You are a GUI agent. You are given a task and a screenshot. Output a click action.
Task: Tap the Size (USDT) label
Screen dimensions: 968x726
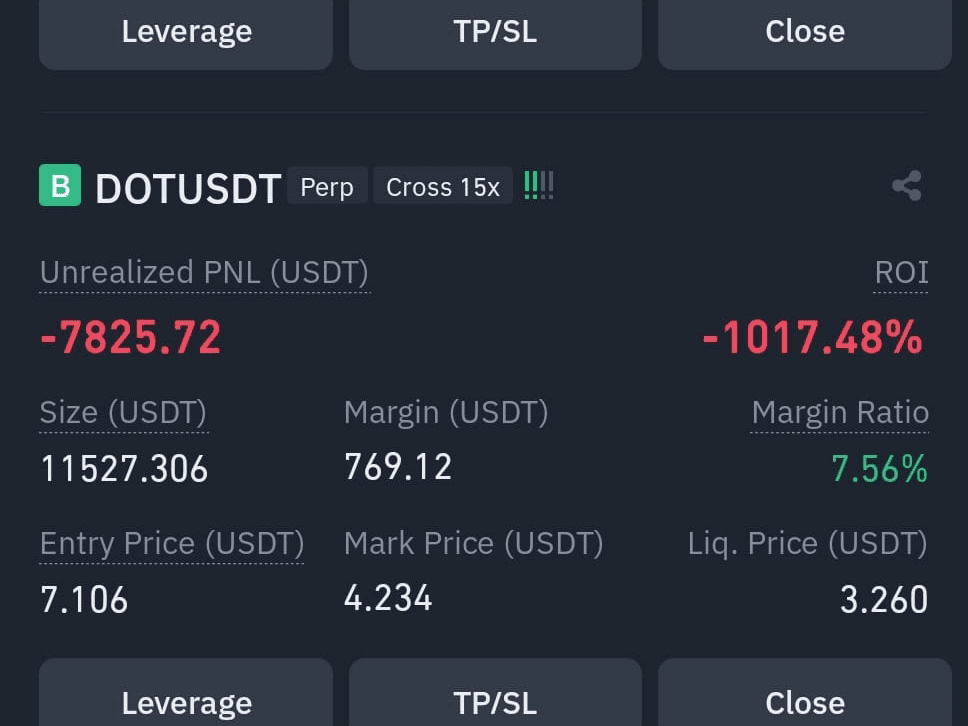pos(123,412)
